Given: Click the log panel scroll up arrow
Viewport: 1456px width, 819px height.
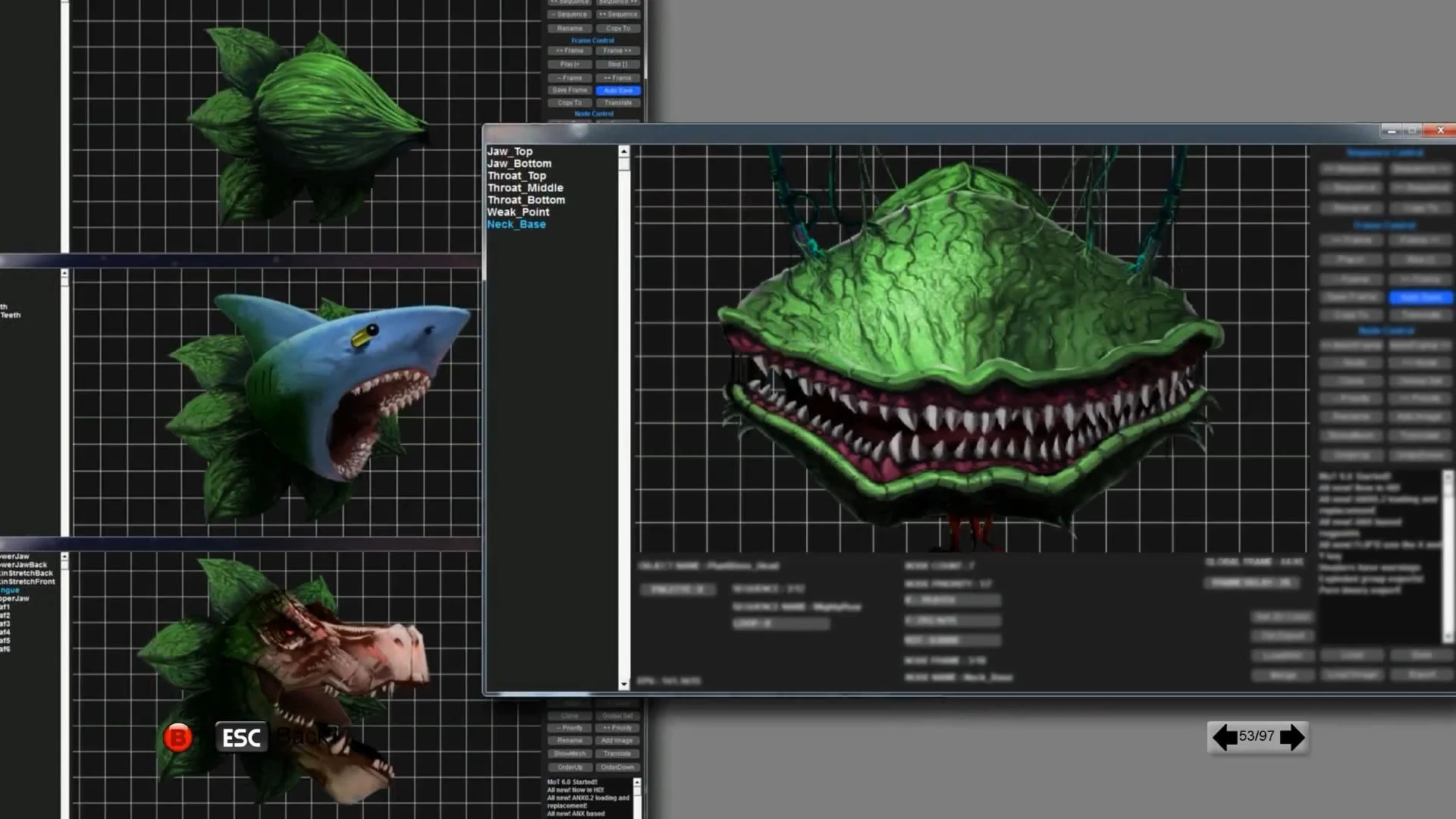Looking at the screenshot, I should [637, 782].
